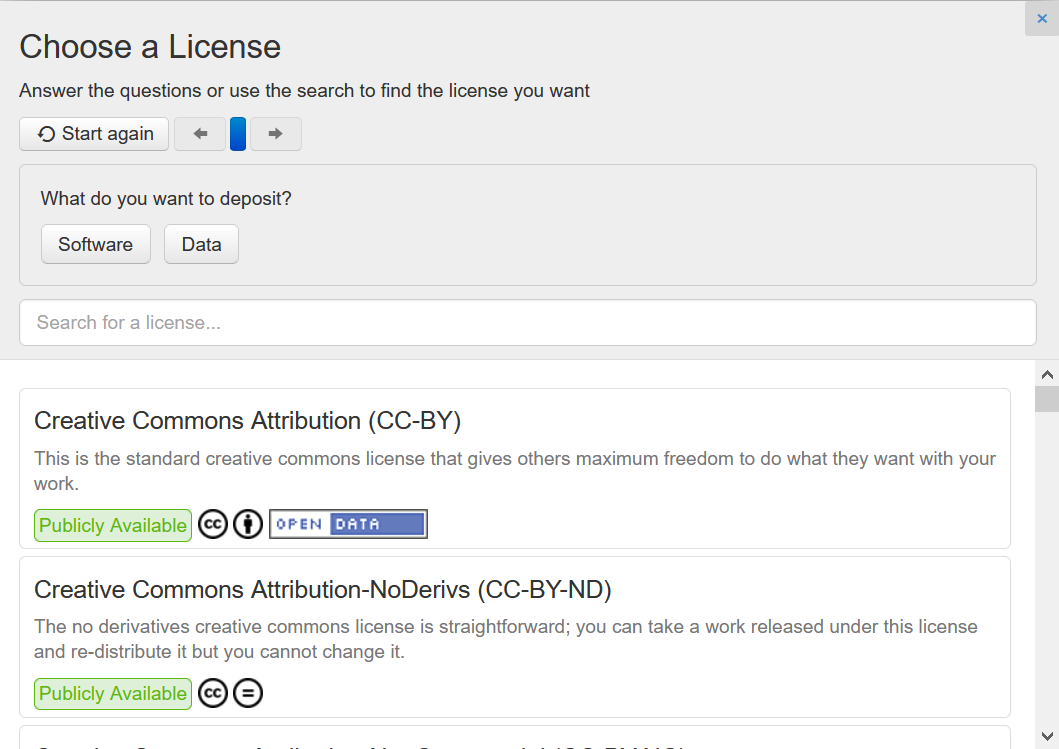
Task: Click Publicly Available label on CC-BY-ND
Action: point(113,694)
